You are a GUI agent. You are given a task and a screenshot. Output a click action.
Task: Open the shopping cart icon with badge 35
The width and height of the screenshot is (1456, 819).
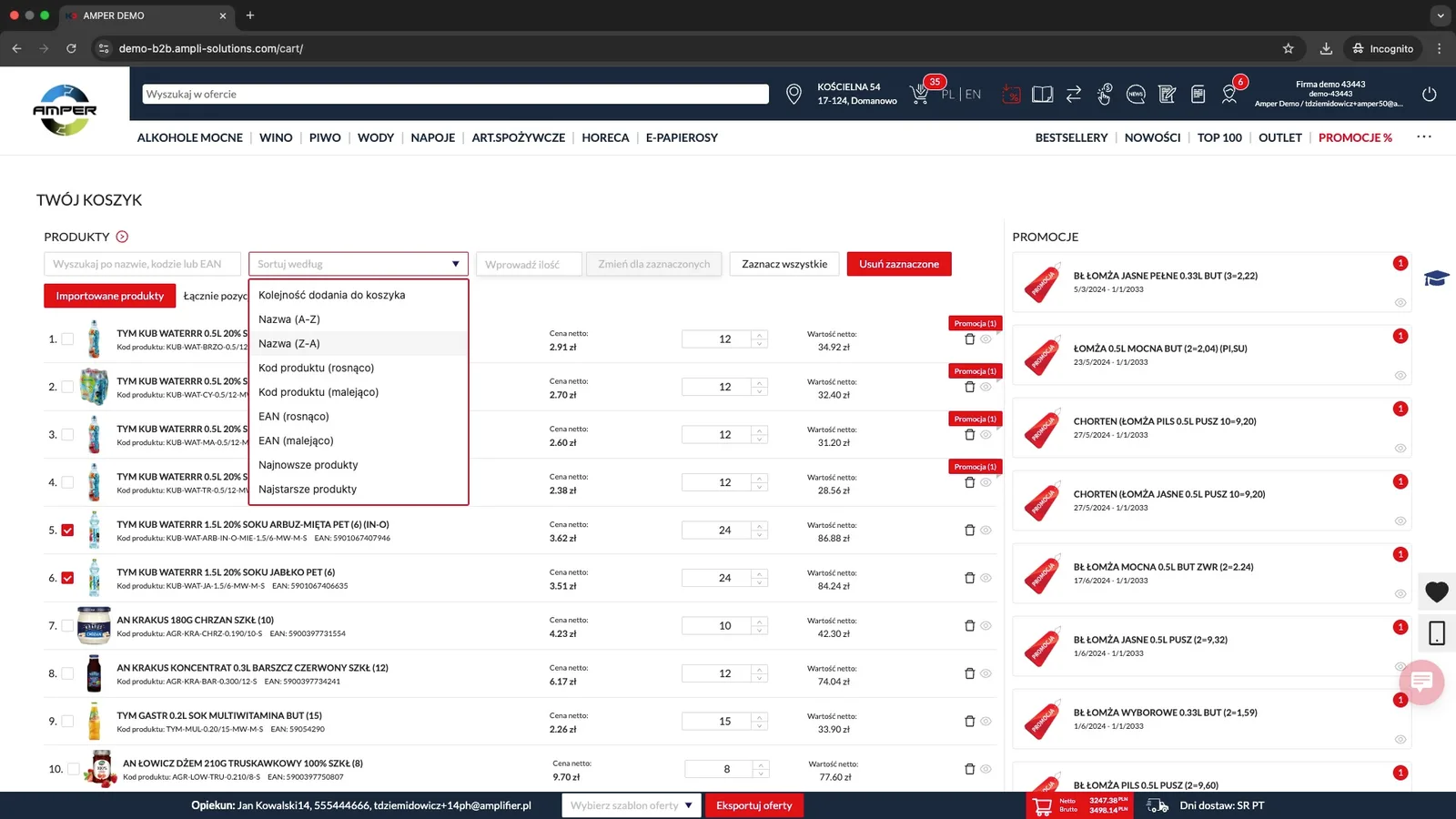coord(920,94)
